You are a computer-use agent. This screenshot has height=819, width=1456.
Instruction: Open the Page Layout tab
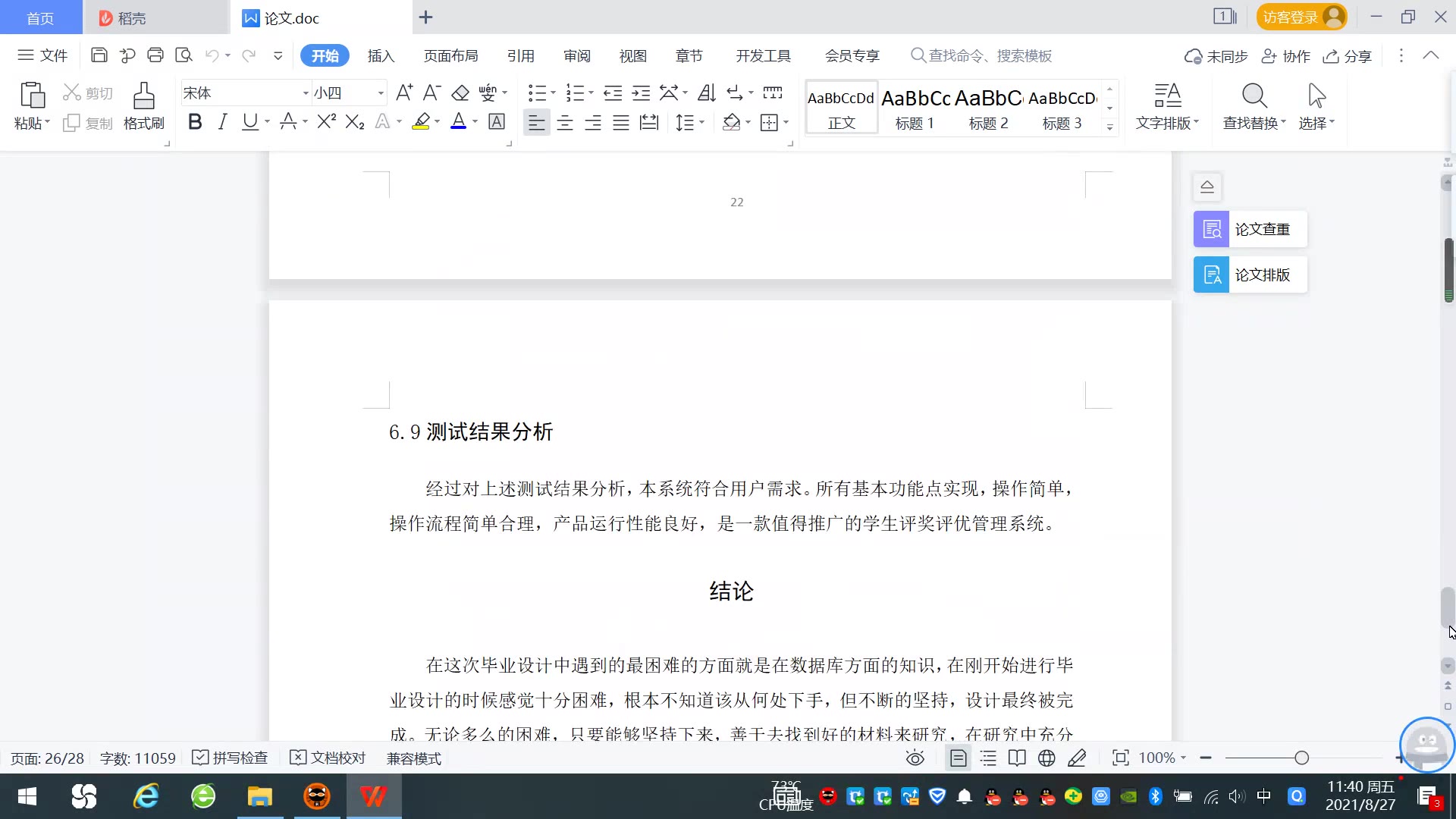pos(450,55)
